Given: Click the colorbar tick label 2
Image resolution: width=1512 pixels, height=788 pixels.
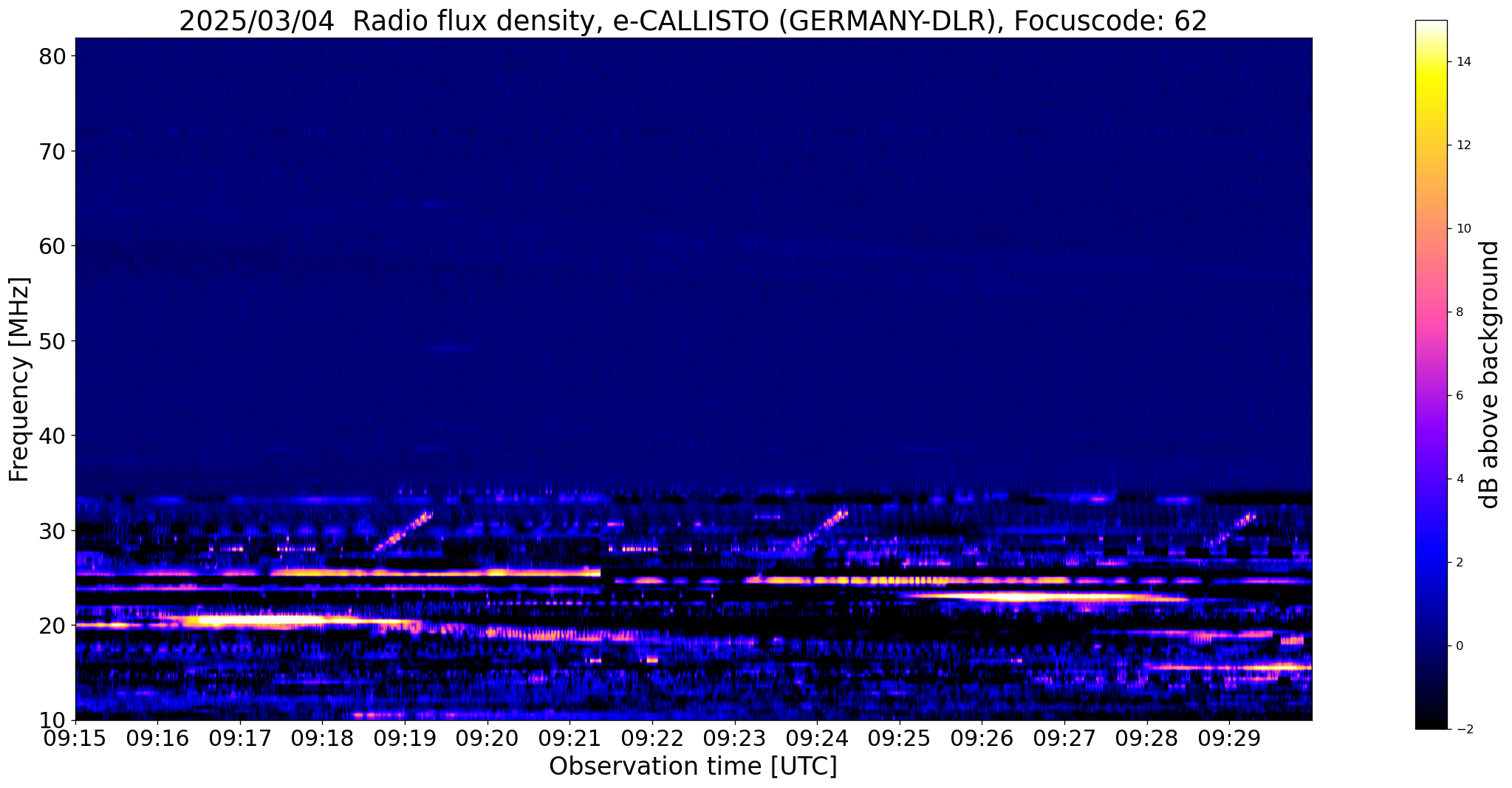Looking at the screenshot, I should [1459, 563].
